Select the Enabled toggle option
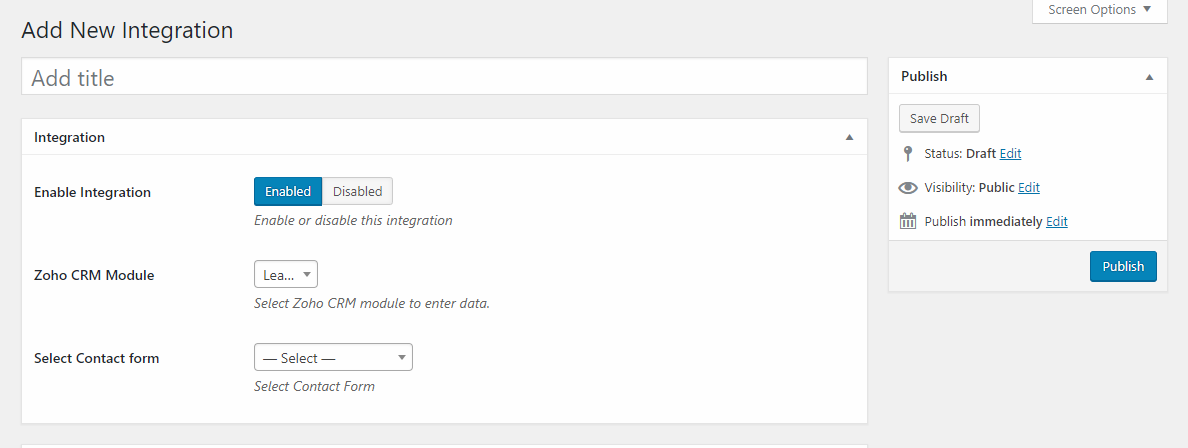Screen dimensions: 1188x448 (x=288, y=191)
